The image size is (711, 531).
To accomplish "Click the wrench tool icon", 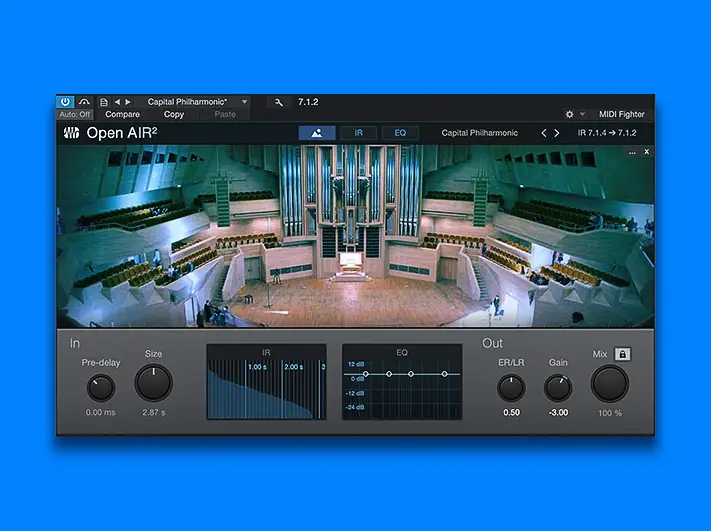I will click(279, 102).
